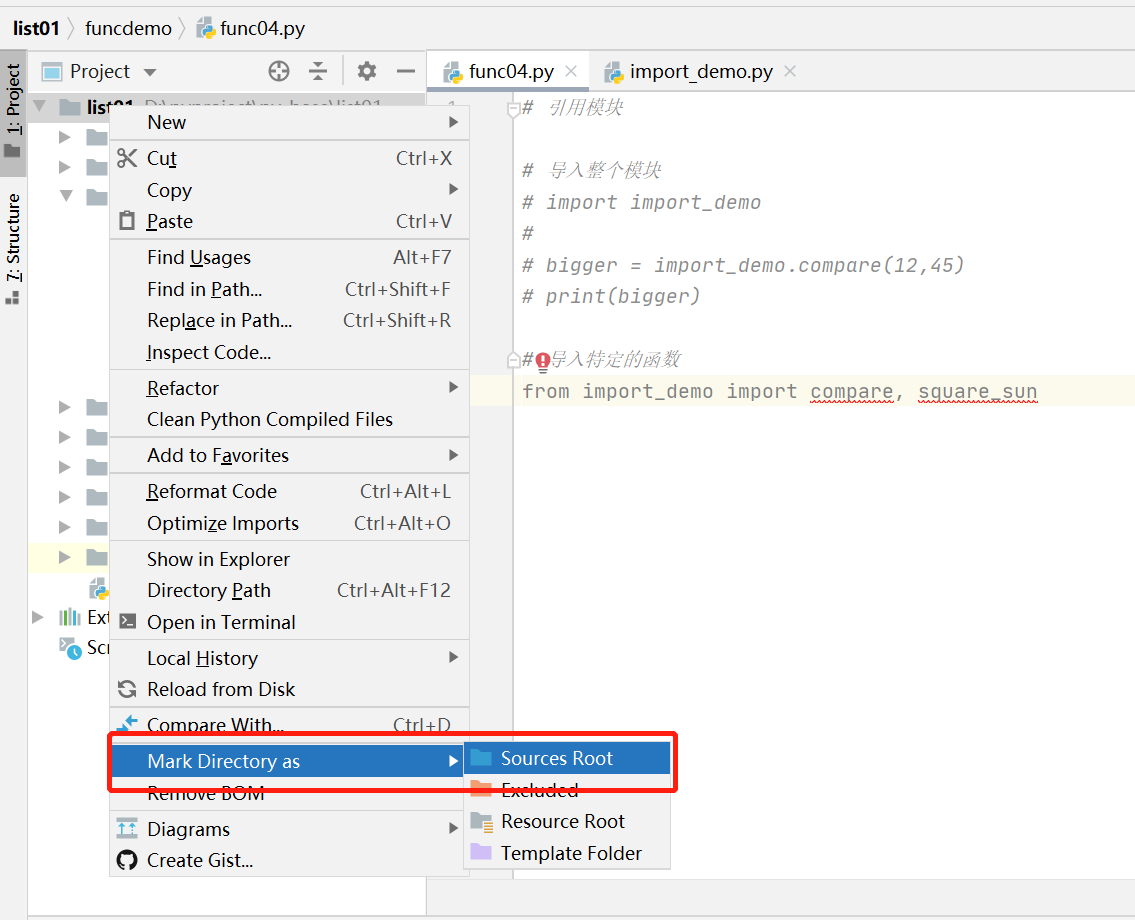Select Inspect Code menu entry

tap(290, 353)
